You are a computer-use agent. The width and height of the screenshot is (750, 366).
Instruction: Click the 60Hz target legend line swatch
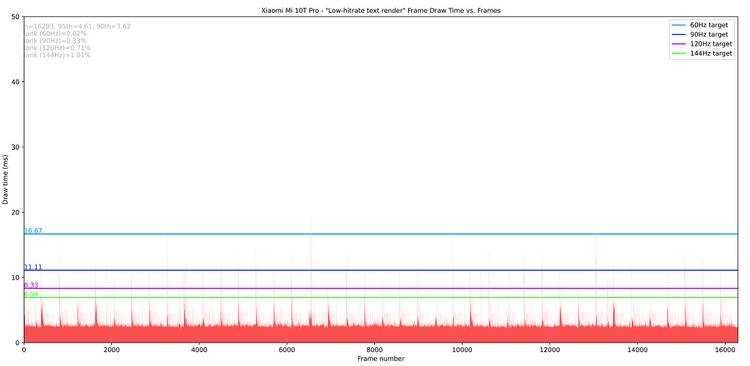pyautogui.click(x=680, y=25)
